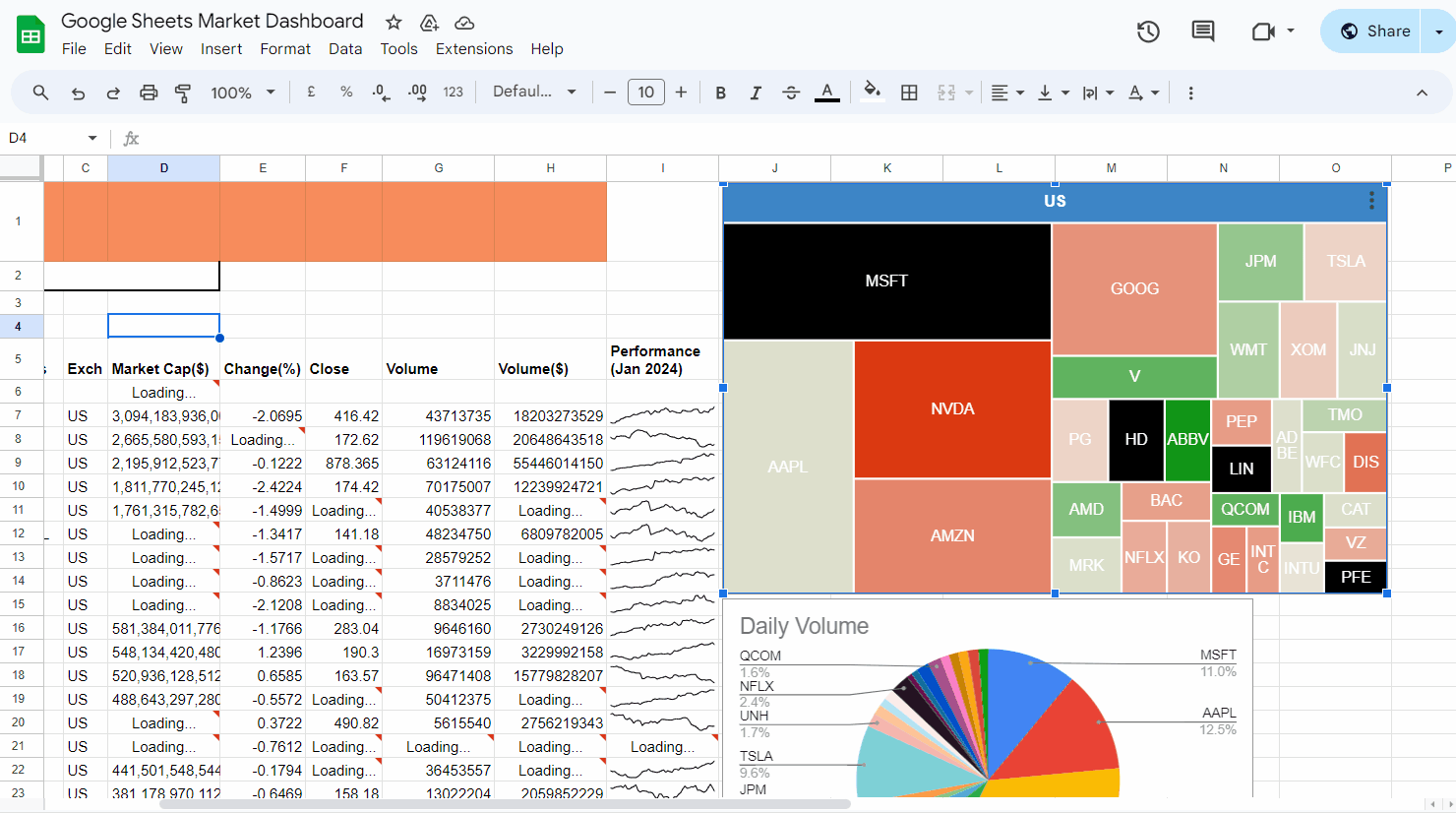Open version history
Screen dimensions: 1456x813
point(1147,31)
